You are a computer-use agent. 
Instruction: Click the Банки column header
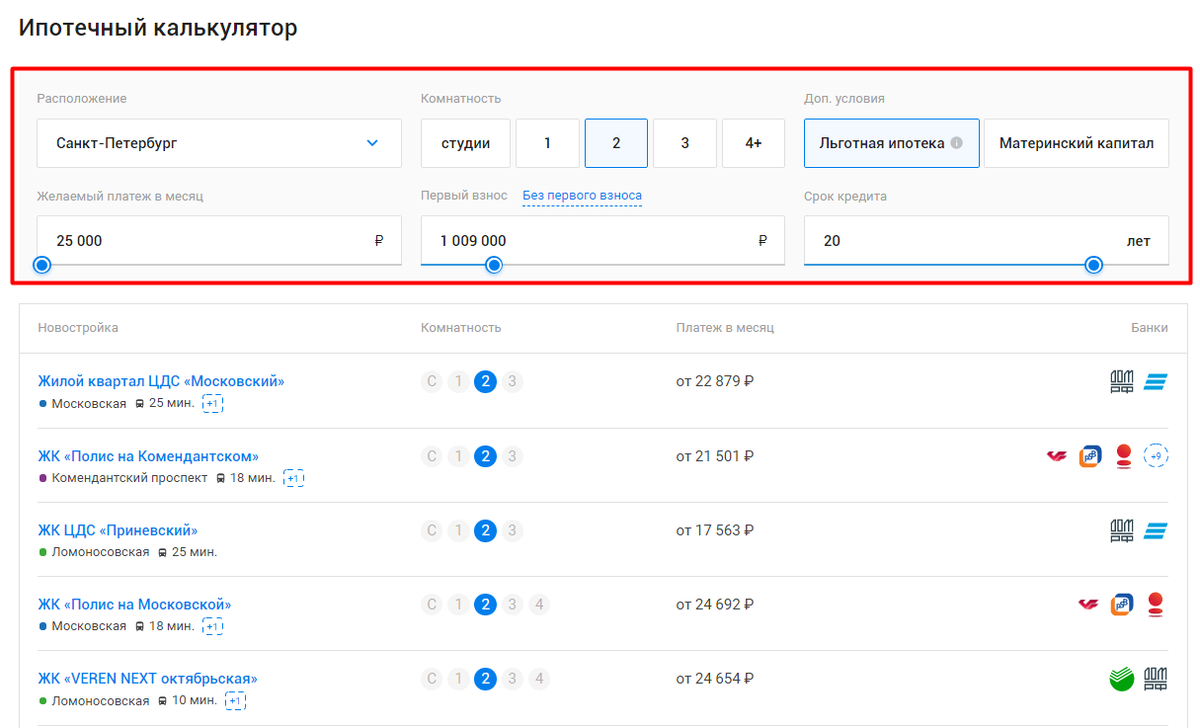point(1147,328)
